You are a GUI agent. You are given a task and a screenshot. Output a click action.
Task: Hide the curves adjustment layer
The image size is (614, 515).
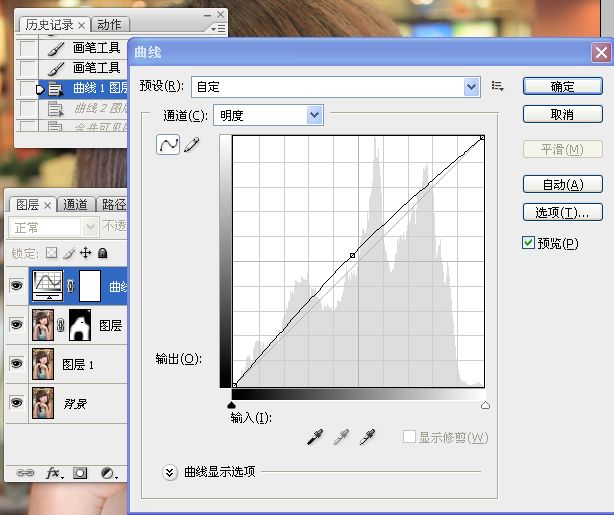[16, 286]
